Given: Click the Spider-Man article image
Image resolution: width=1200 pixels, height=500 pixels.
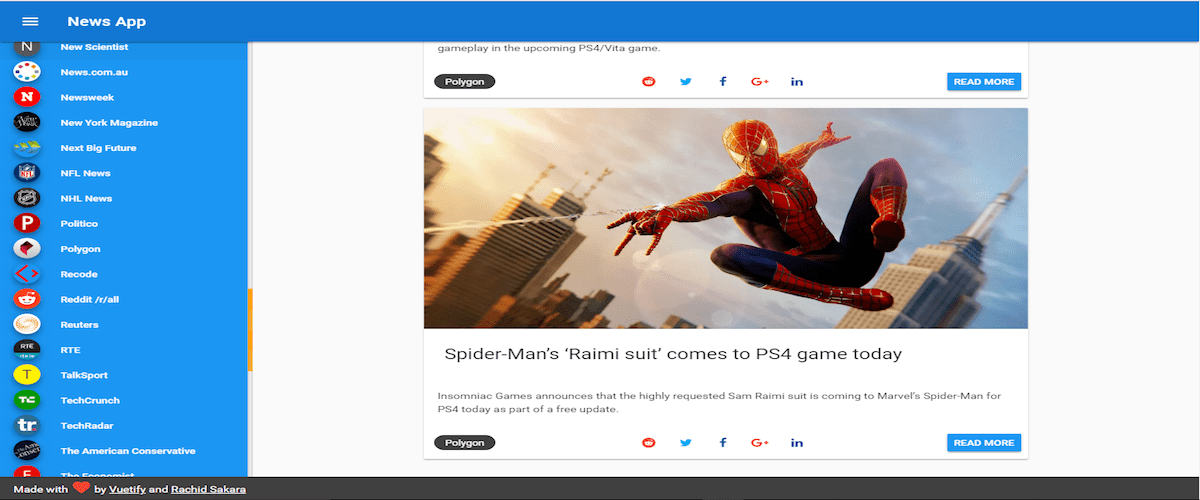Looking at the screenshot, I should click(726, 218).
